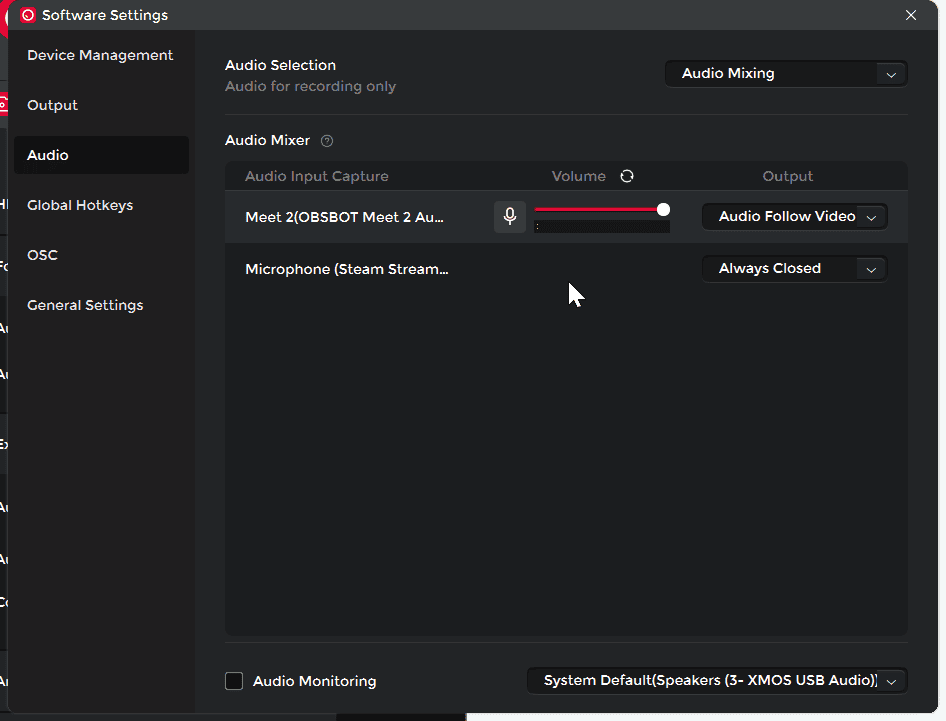Click the Audio Mixer help question mark
Screen dimensions: 946x721
[x=327, y=141]
